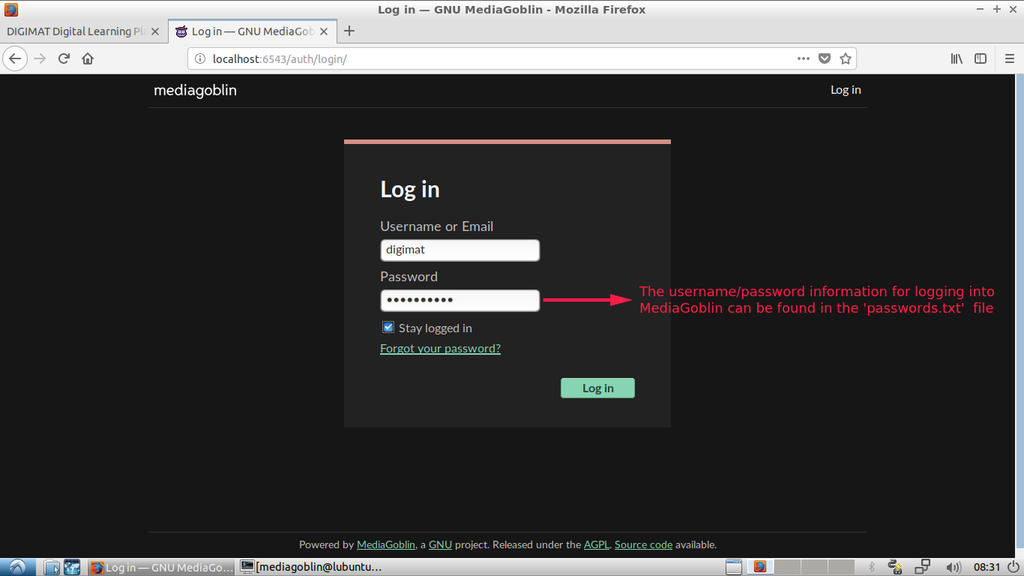This screenshot has height=576, width=1024.
Task: Open the Firefox hamburger menu
Action: [1007, 59]
